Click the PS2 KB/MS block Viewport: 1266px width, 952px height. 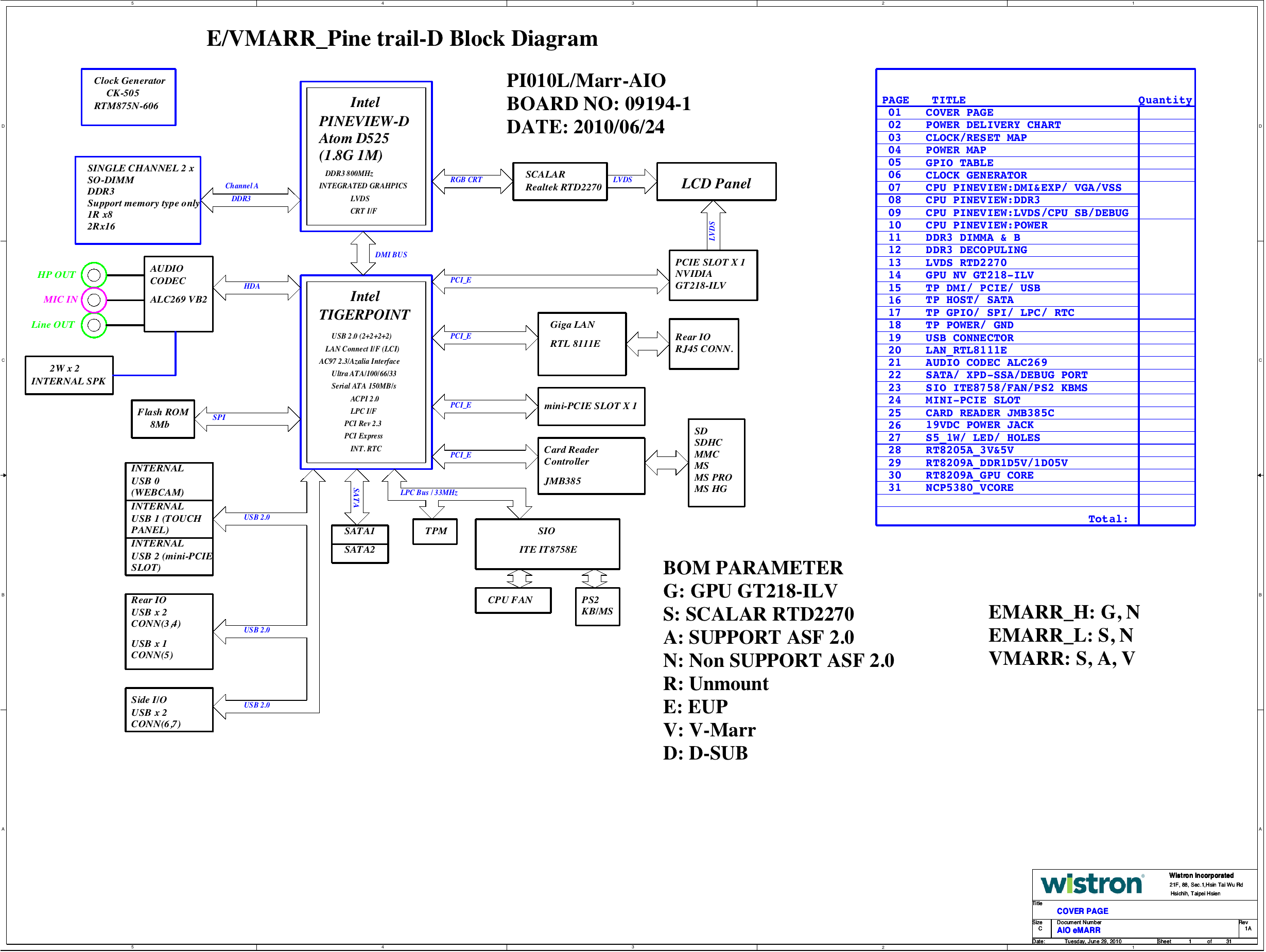pyautogui.click(x=598, y=606)
